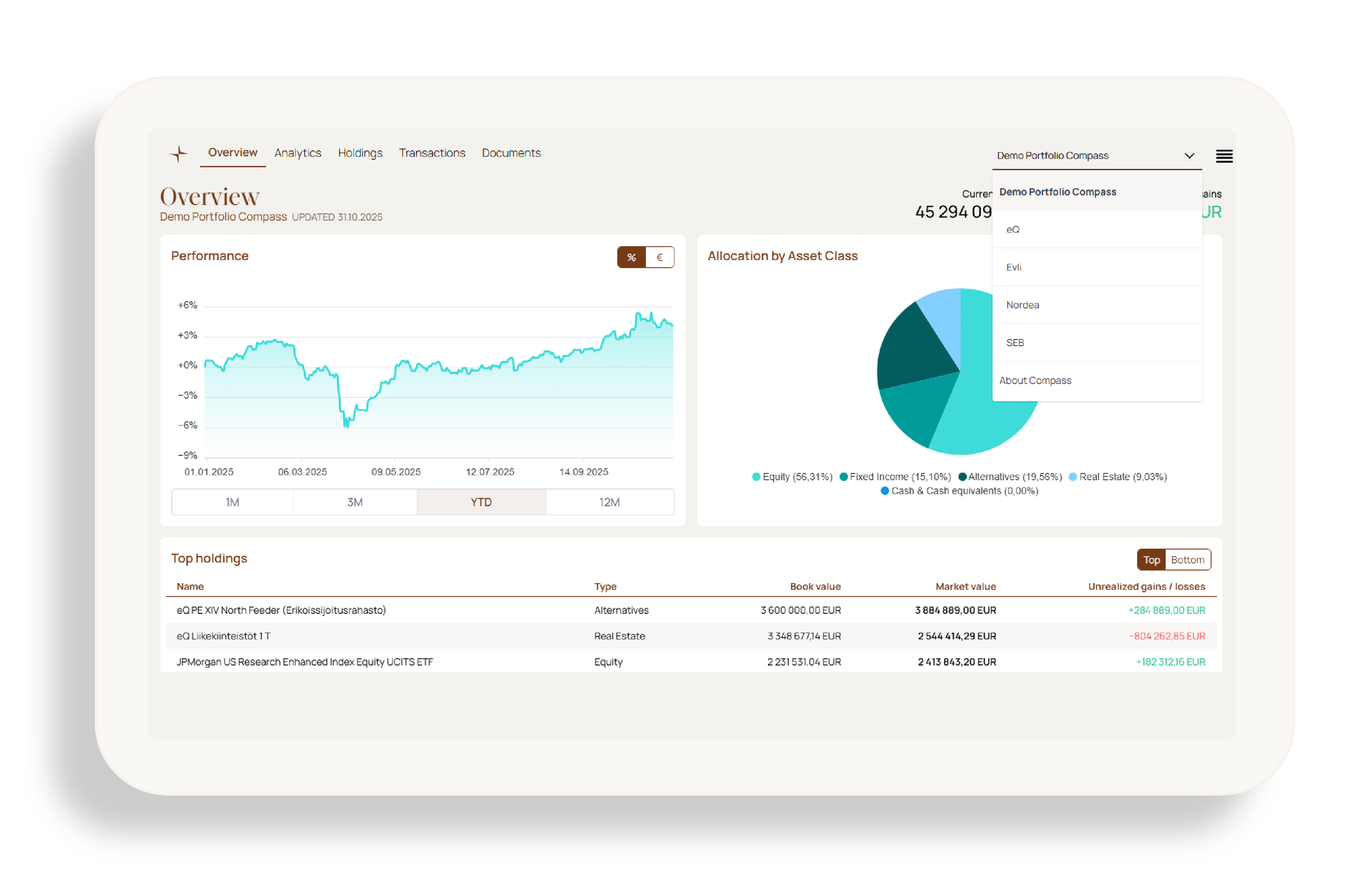The image size is (1372, 886).
Task: Choose Nordea from the portfolio dropdown
Action: (x=1022, y=305)
